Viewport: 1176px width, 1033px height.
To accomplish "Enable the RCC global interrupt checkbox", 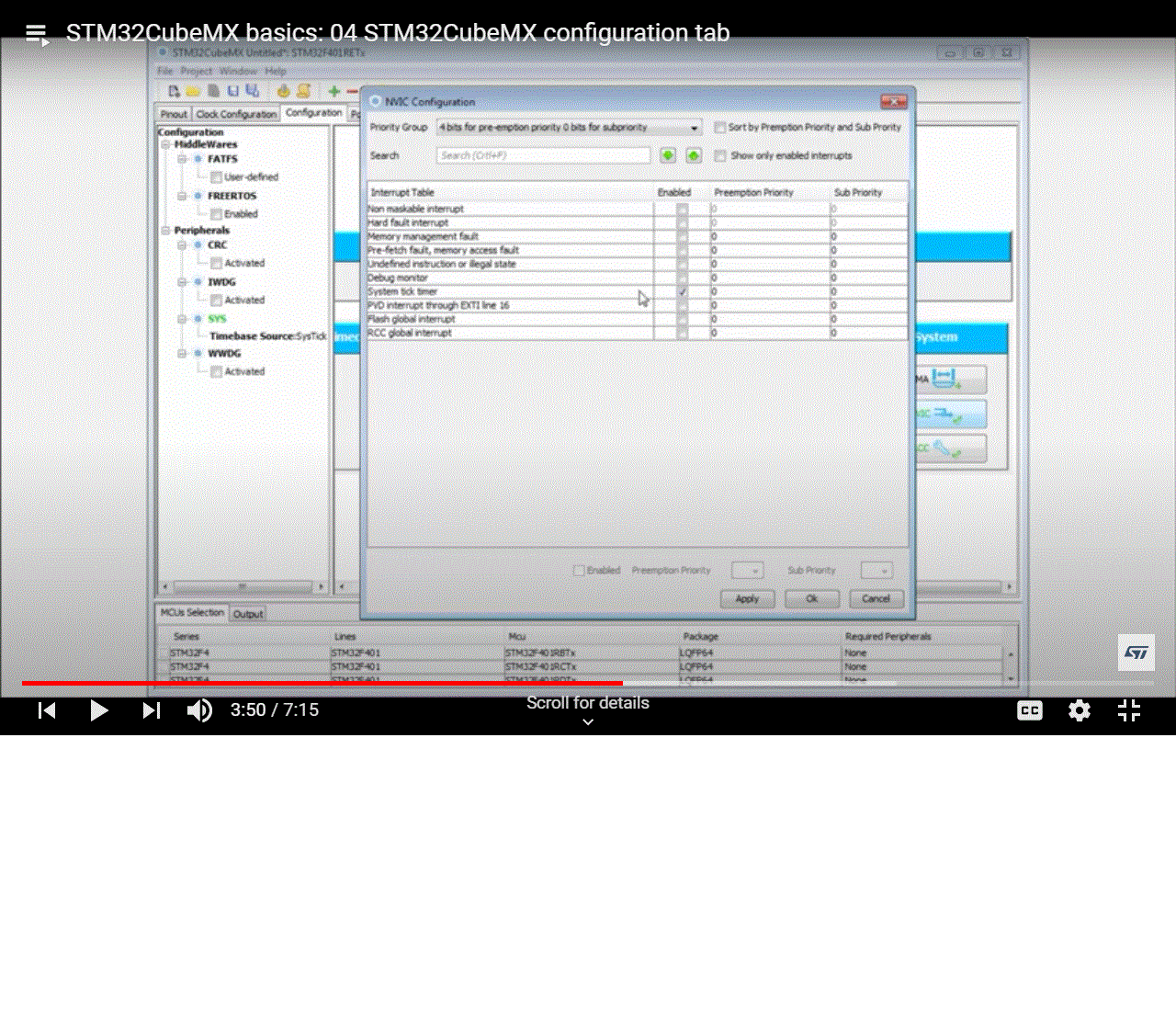I will (683, 333).
